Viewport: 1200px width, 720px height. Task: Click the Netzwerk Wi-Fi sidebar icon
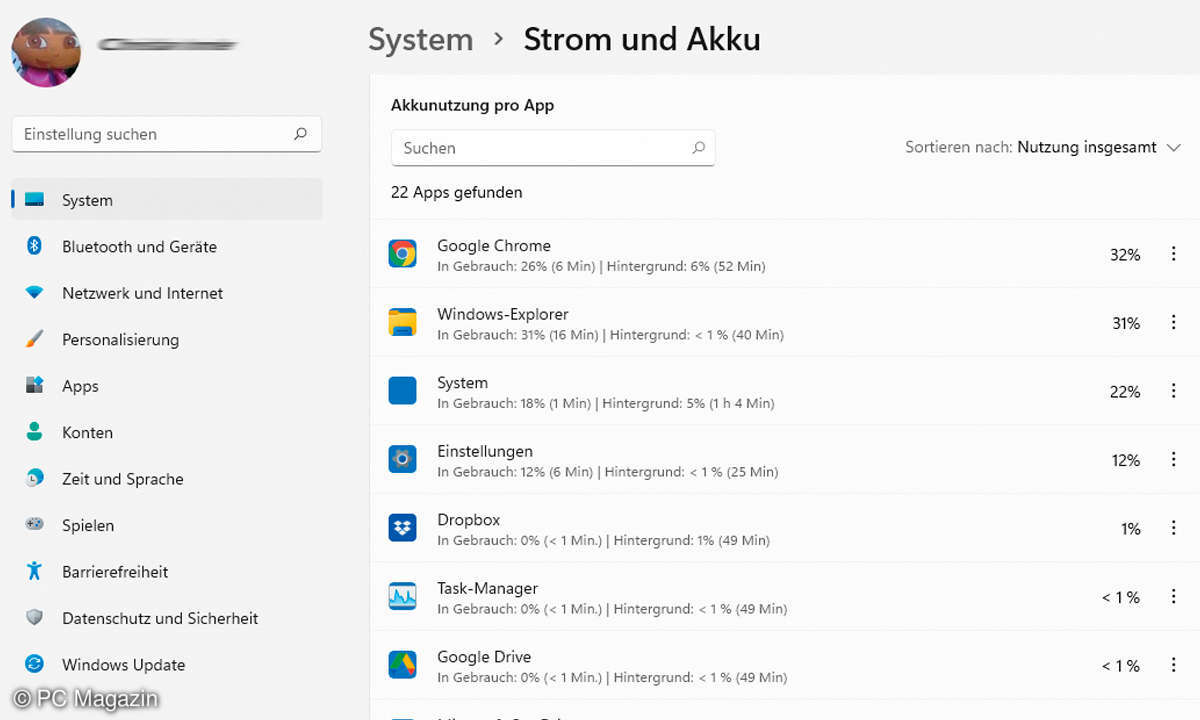(x=35, y=293)
